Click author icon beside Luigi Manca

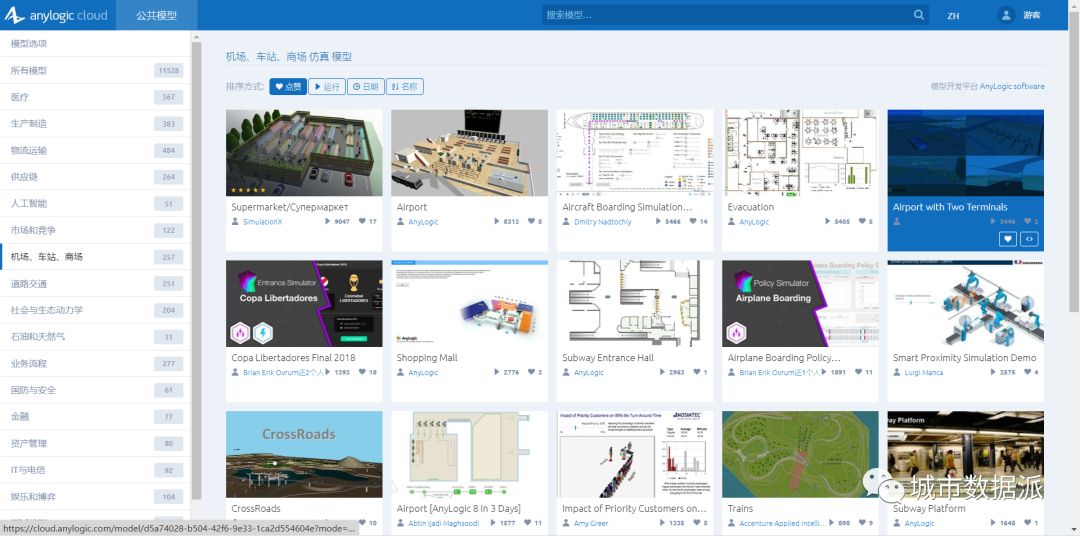tap(897, 373)
